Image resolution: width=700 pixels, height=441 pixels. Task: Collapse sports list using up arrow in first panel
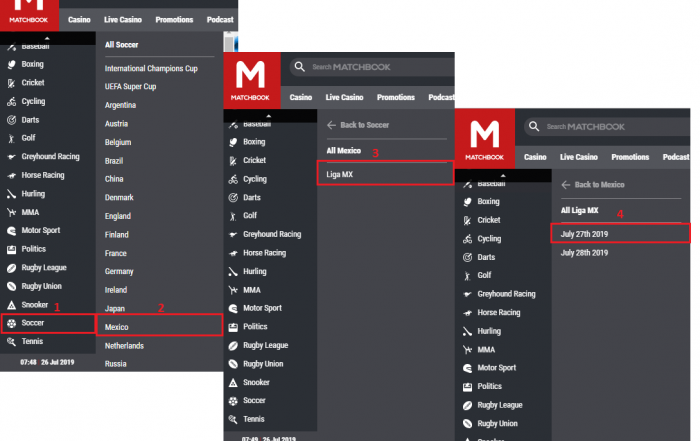[47, 38]
